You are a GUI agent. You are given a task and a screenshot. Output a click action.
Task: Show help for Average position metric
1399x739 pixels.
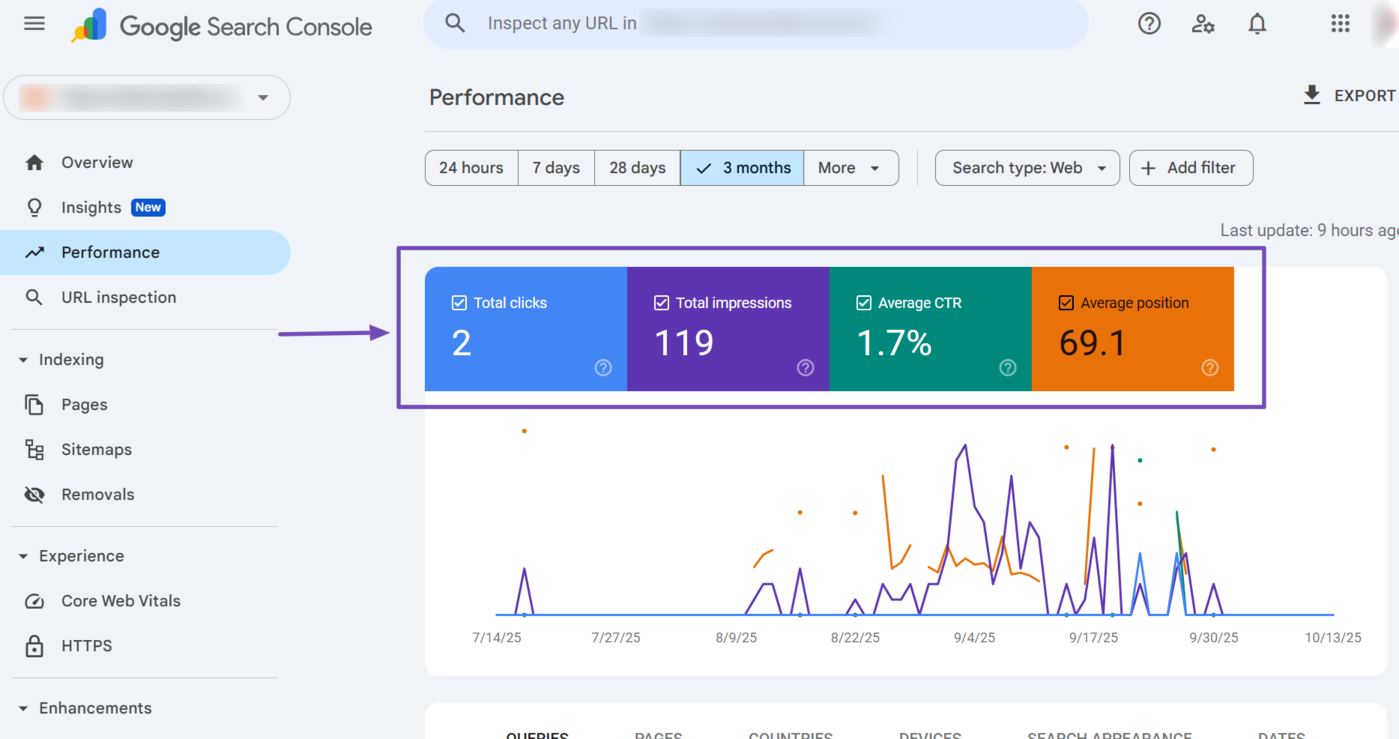coord(1209,368)
